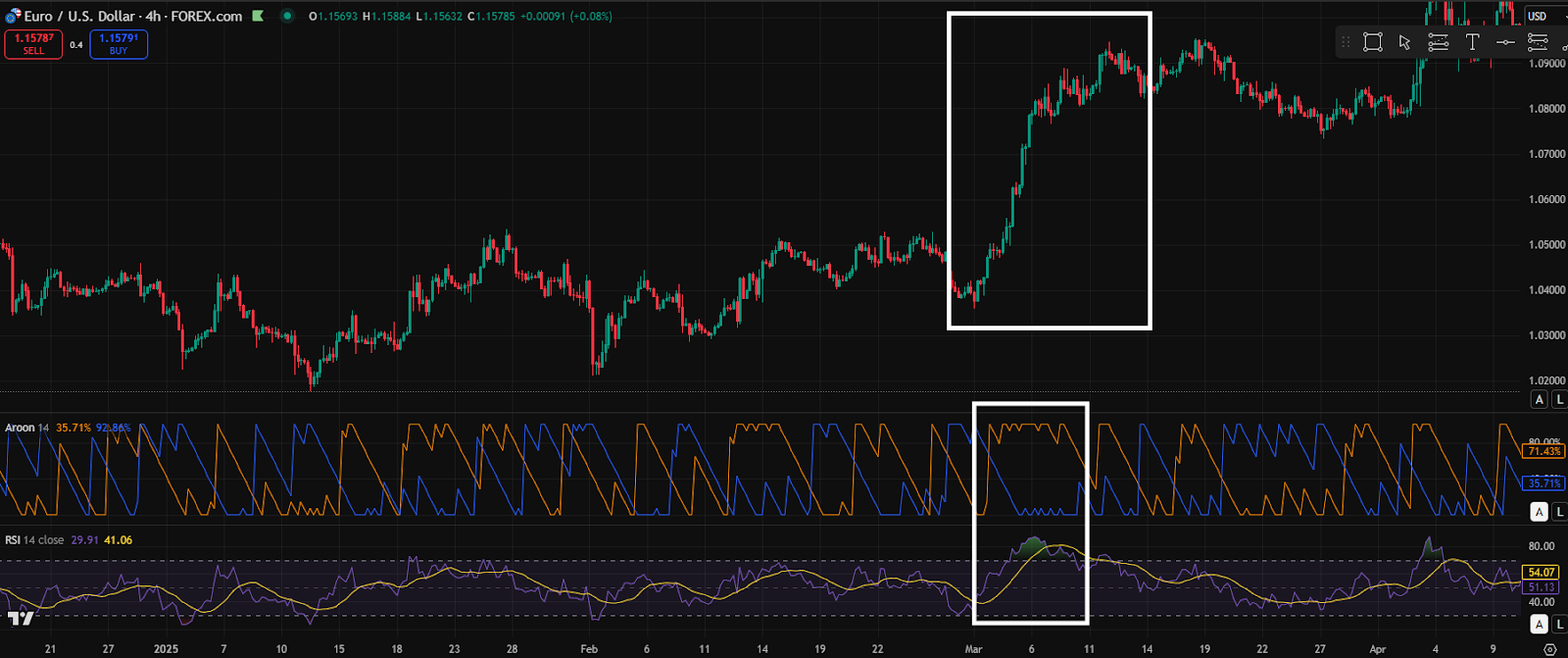Image resolution: width=1568 pixels, height=658 pixels.
Task: Click the green market status dot
Action: [287, 16]
